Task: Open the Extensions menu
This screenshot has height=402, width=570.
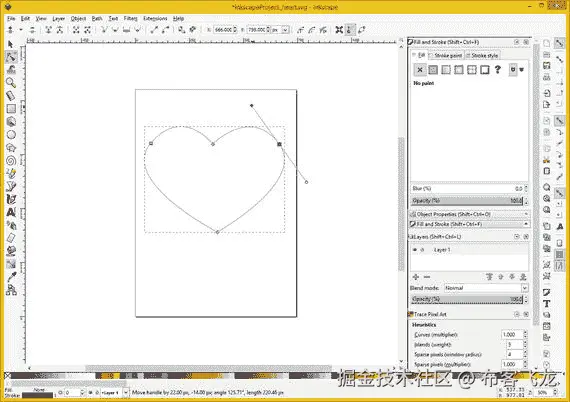Action: coord(155,19)
